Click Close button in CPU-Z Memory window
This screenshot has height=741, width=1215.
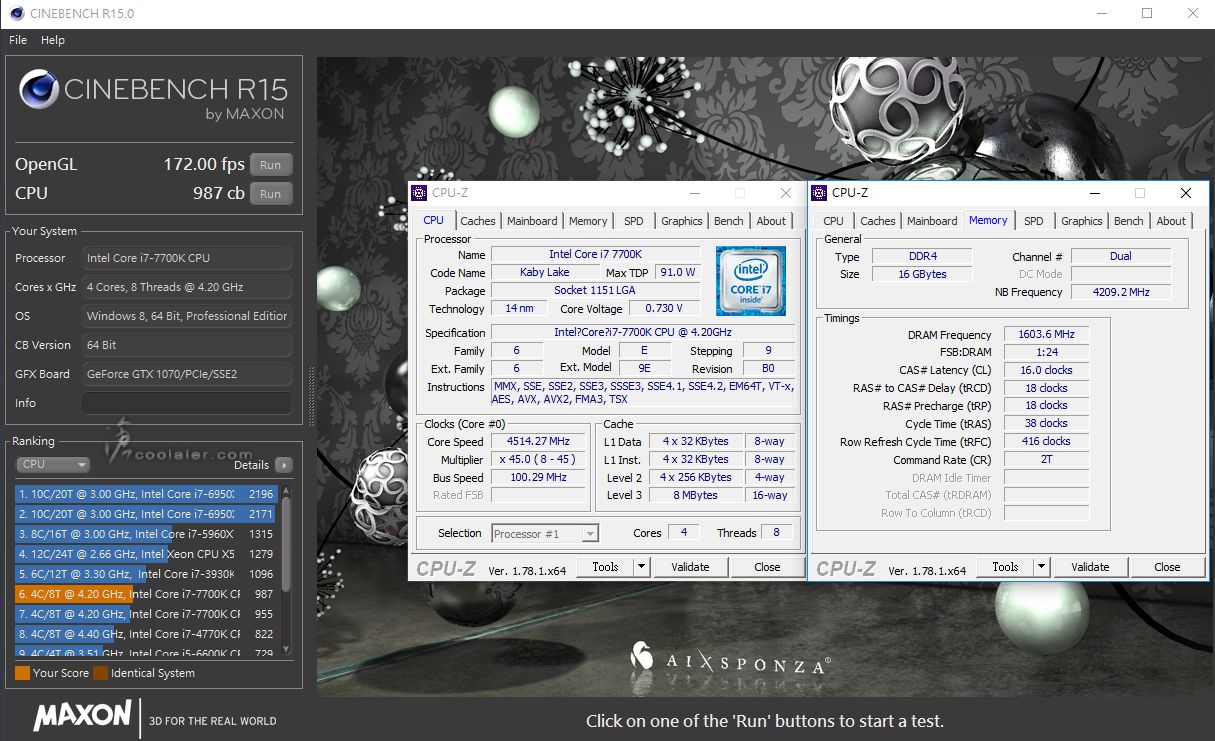[1167, 567]
